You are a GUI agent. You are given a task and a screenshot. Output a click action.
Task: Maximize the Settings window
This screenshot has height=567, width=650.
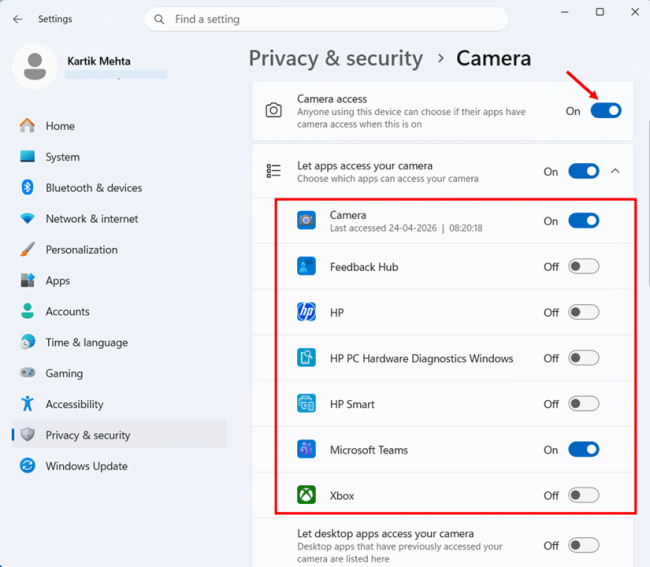pyautogui.click(x=599, y=12)
